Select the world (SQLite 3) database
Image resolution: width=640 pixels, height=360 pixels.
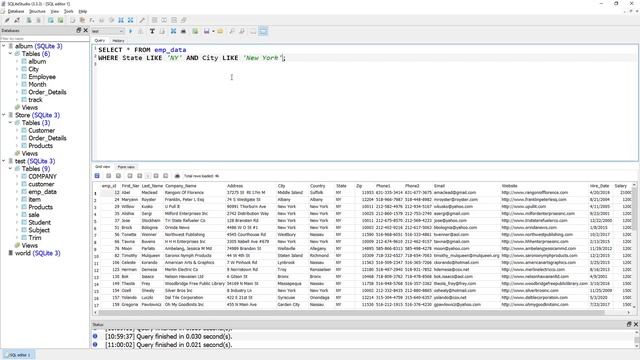(x=38, y=253)
